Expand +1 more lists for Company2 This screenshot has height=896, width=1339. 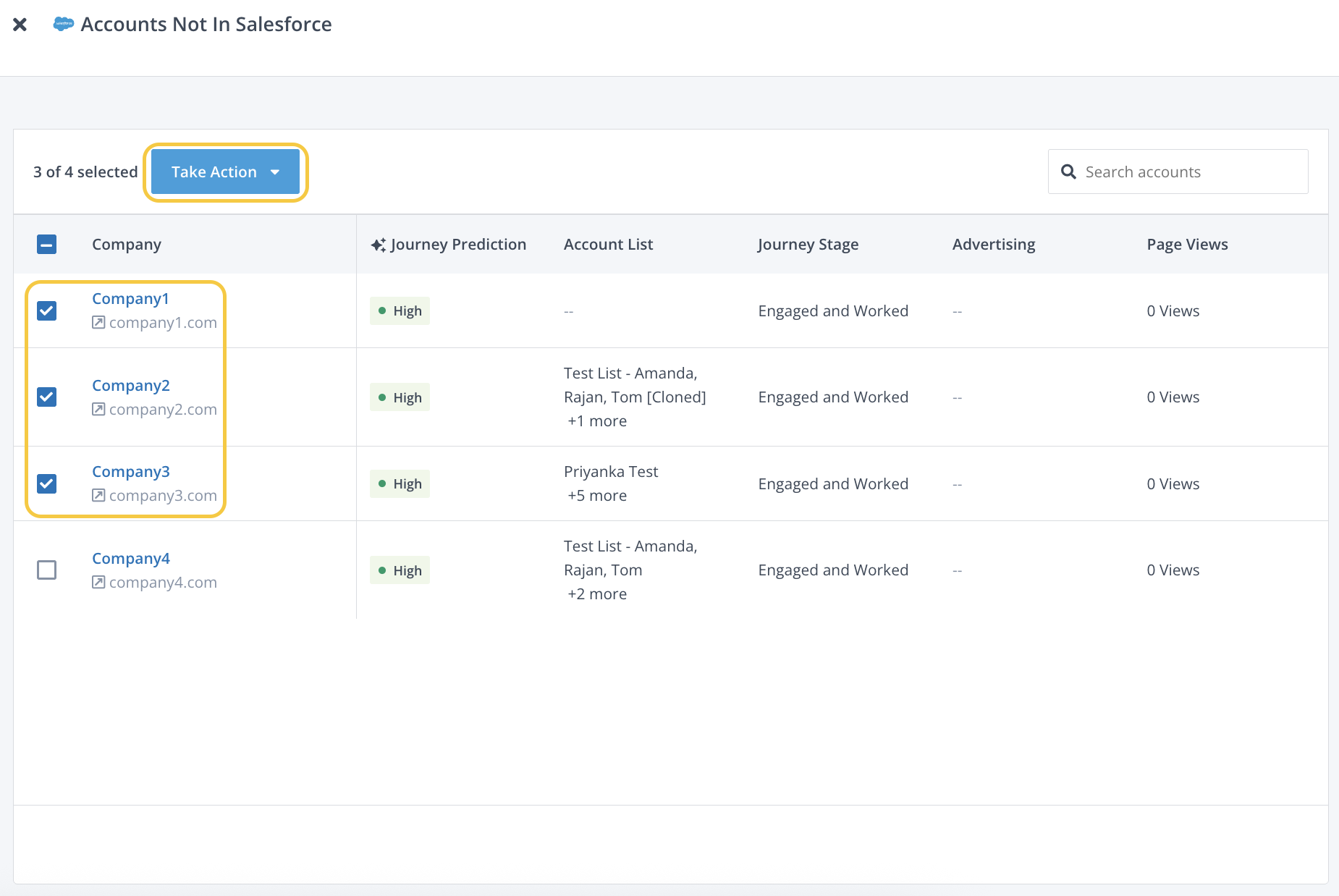coord(597,421)
